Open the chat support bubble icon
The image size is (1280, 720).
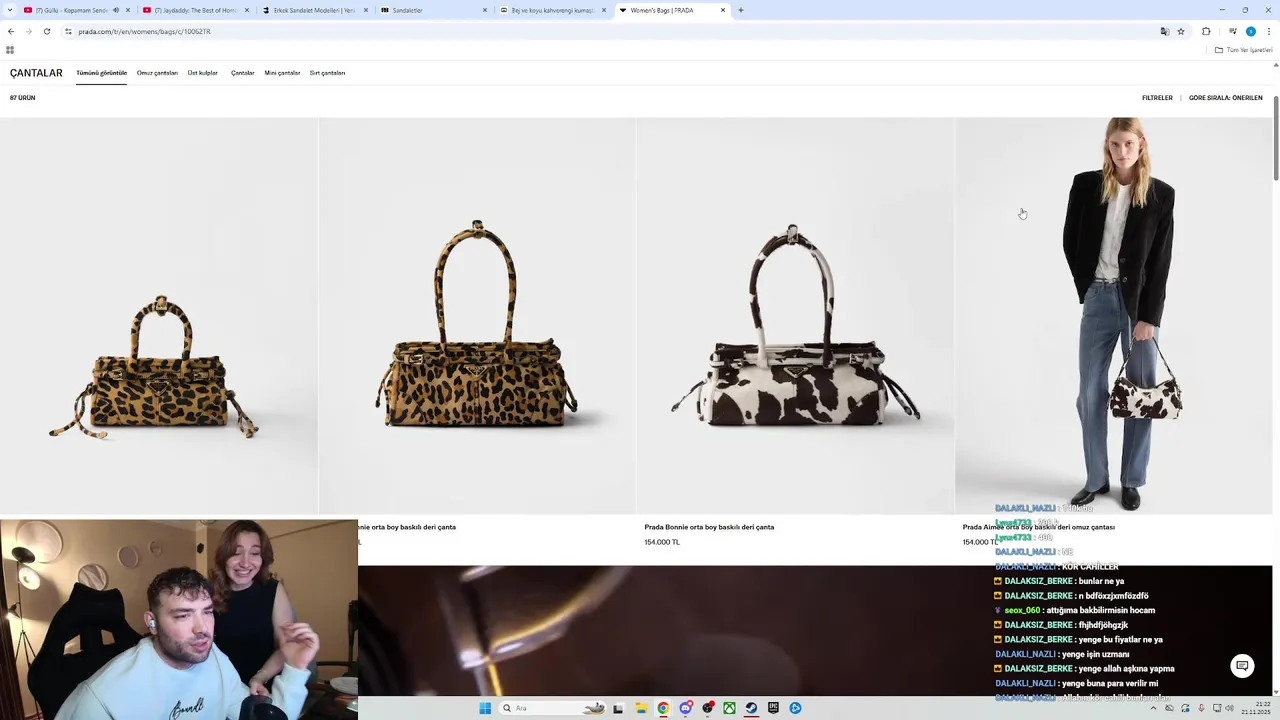pos(1242,666)
